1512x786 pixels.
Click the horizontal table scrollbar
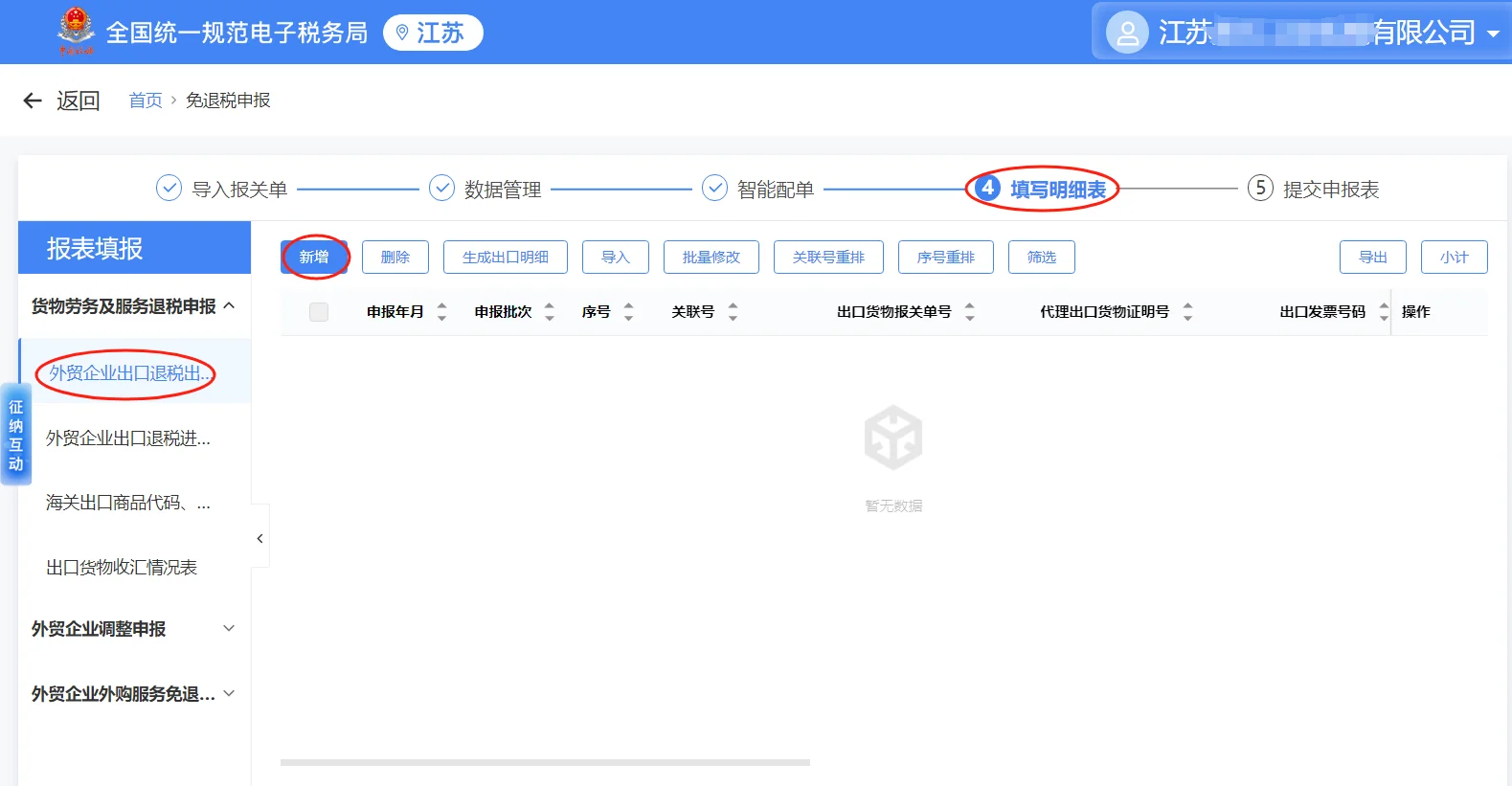pyautogui.click(x=545, y=762)
